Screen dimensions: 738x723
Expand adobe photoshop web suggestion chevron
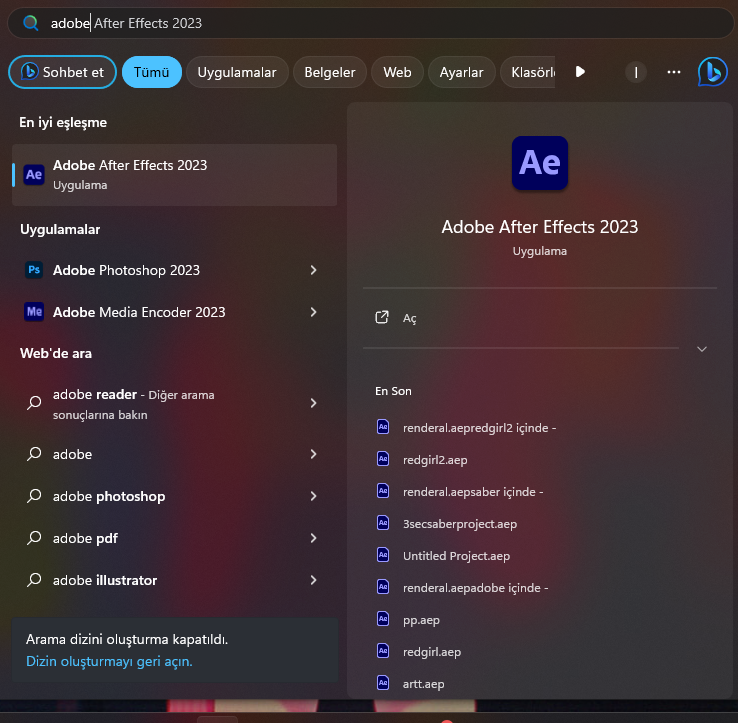(x=313, y=496)
